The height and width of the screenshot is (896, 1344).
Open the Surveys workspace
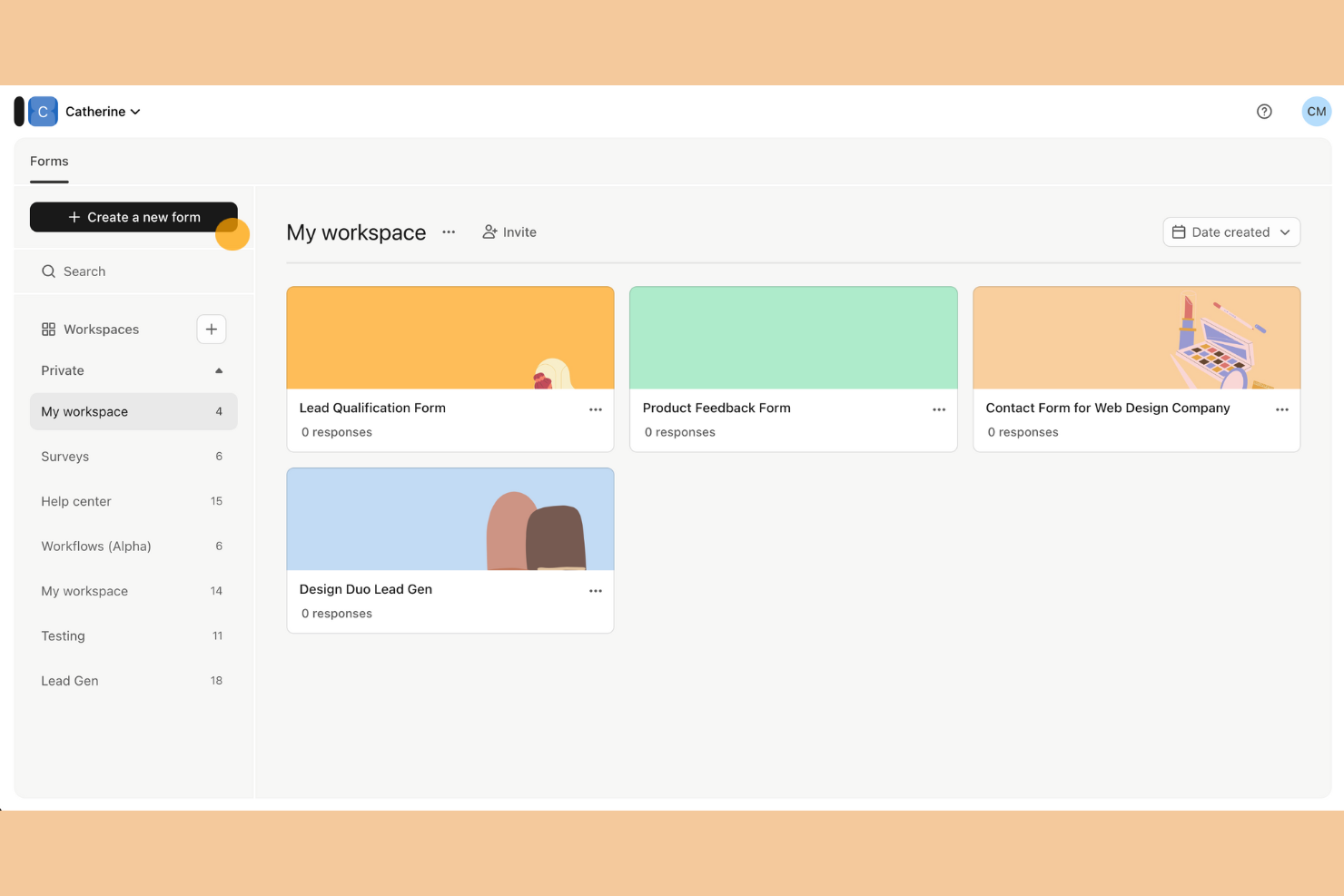(x=133, y=457)
